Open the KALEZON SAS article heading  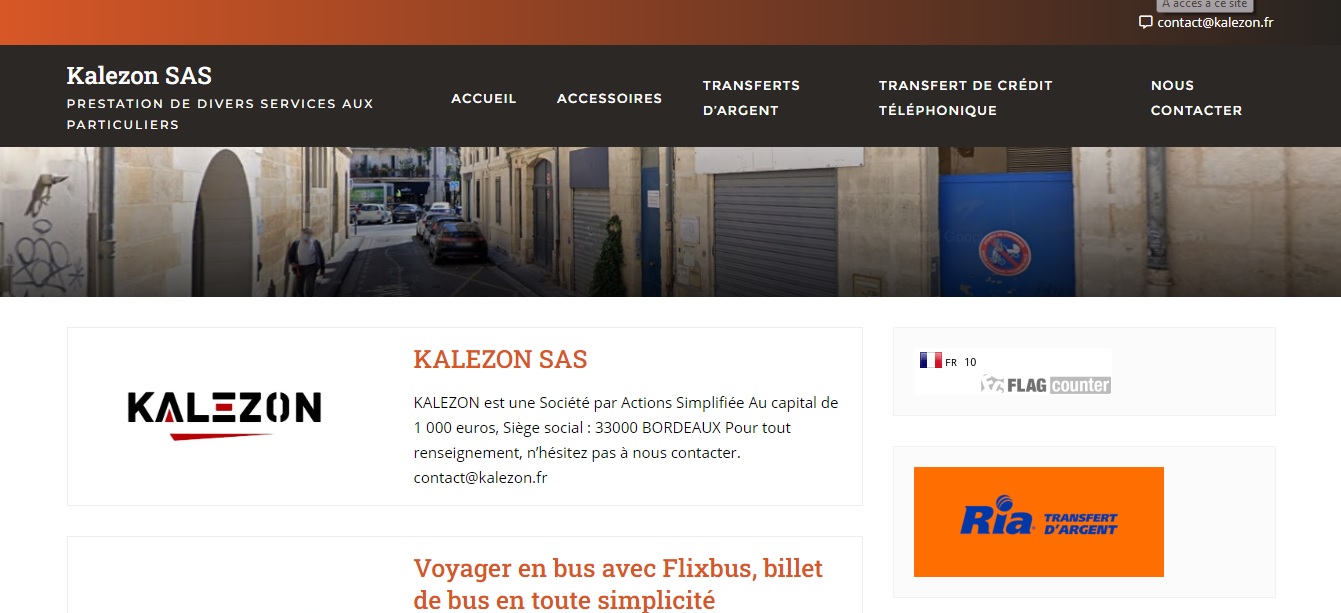point(500,359)
